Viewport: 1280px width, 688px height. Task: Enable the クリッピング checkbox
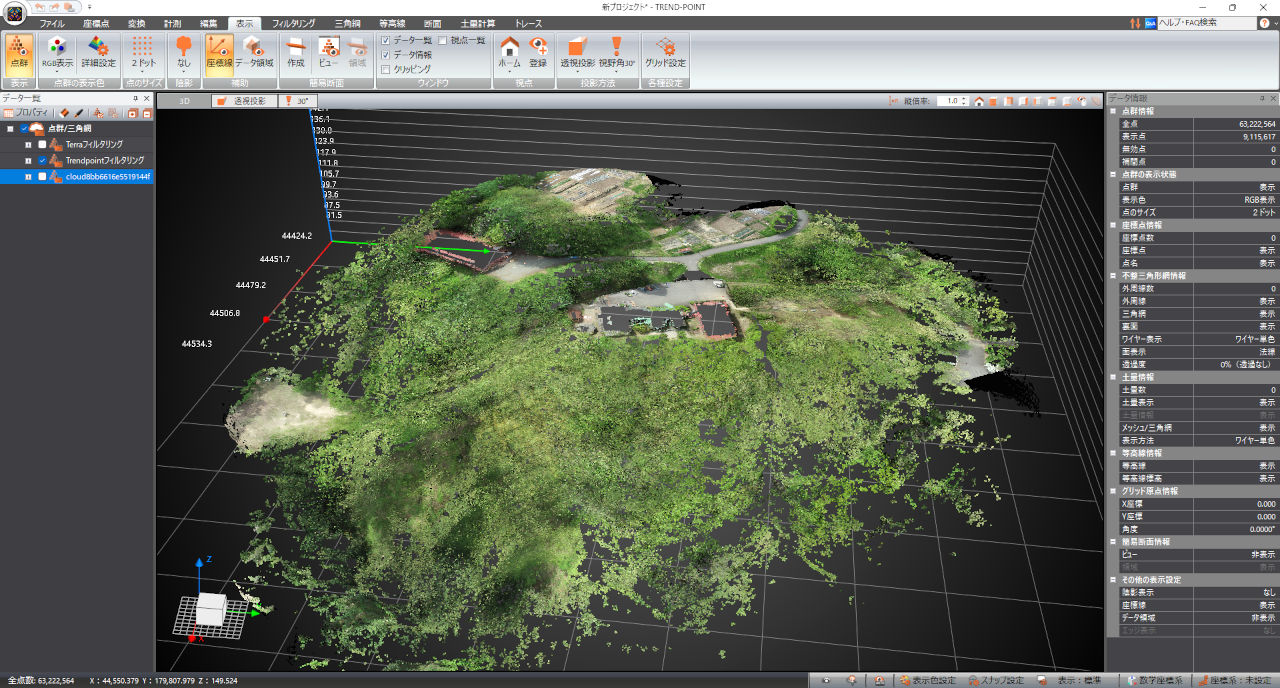386,69
